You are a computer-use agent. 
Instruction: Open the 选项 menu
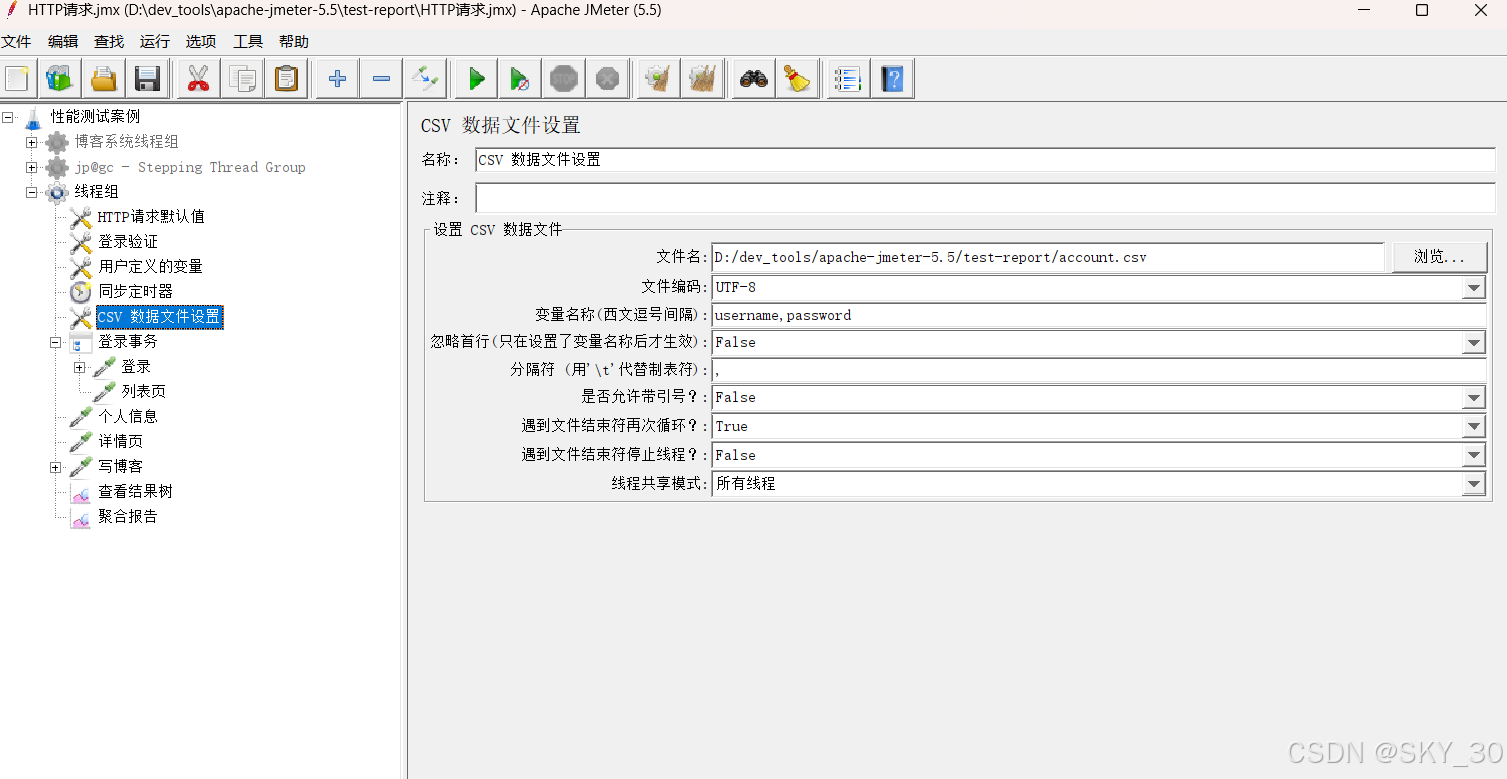pos(201,41)
